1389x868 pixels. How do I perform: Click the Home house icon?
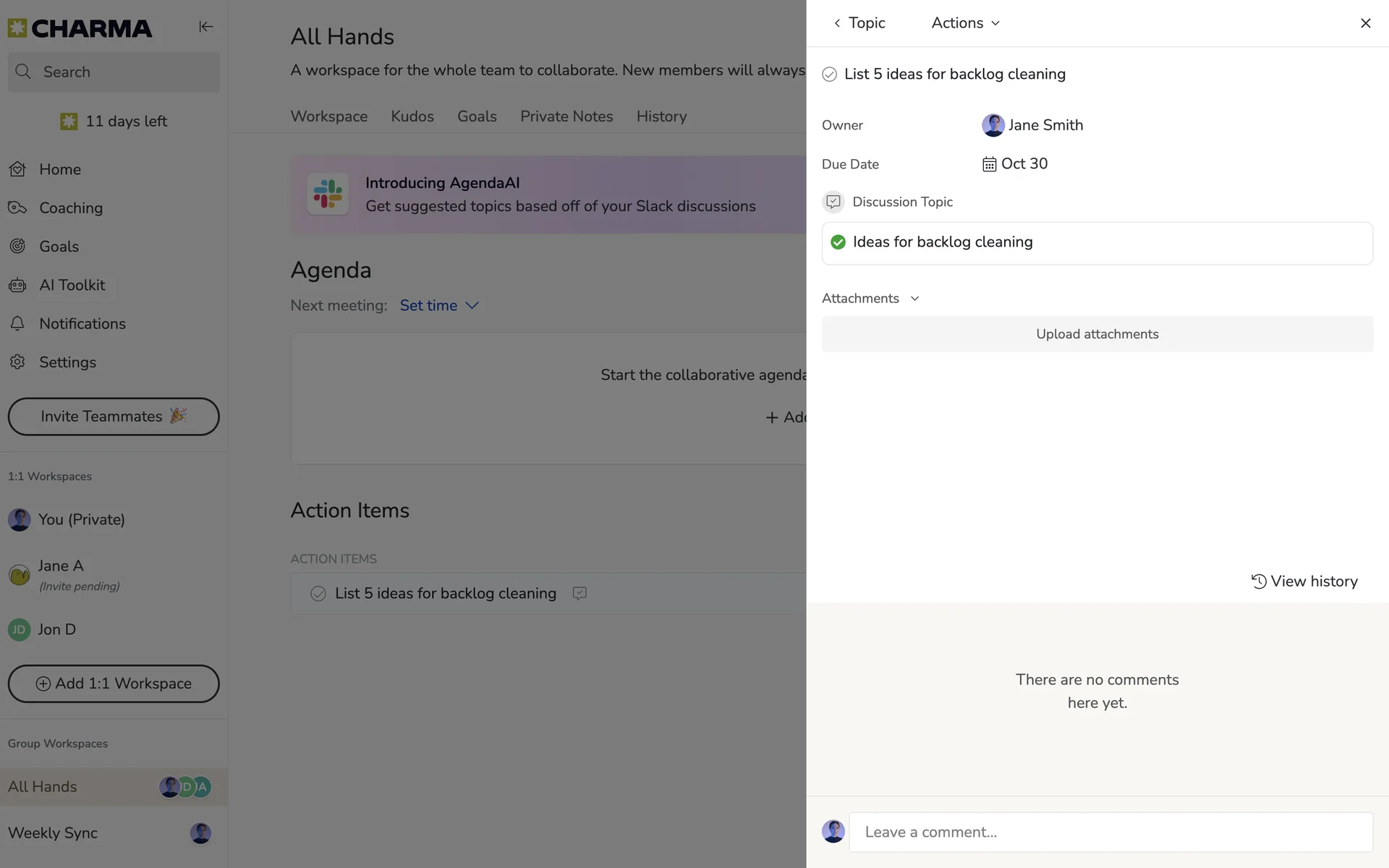point(17,169)
